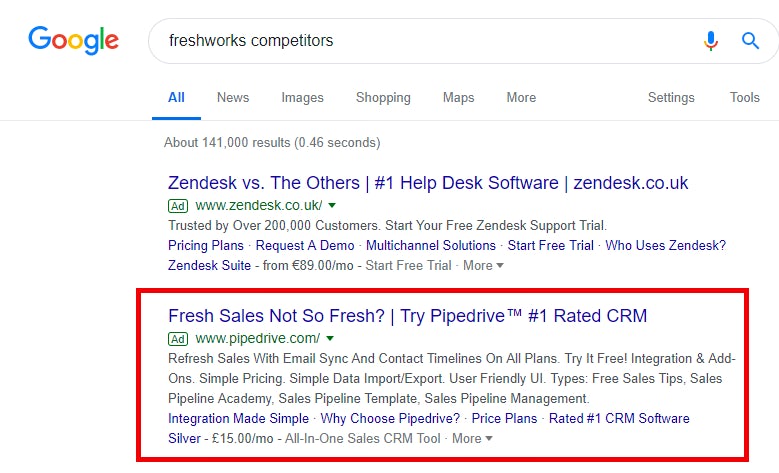Expand More in the Silver price line

(x=472, y=439)
